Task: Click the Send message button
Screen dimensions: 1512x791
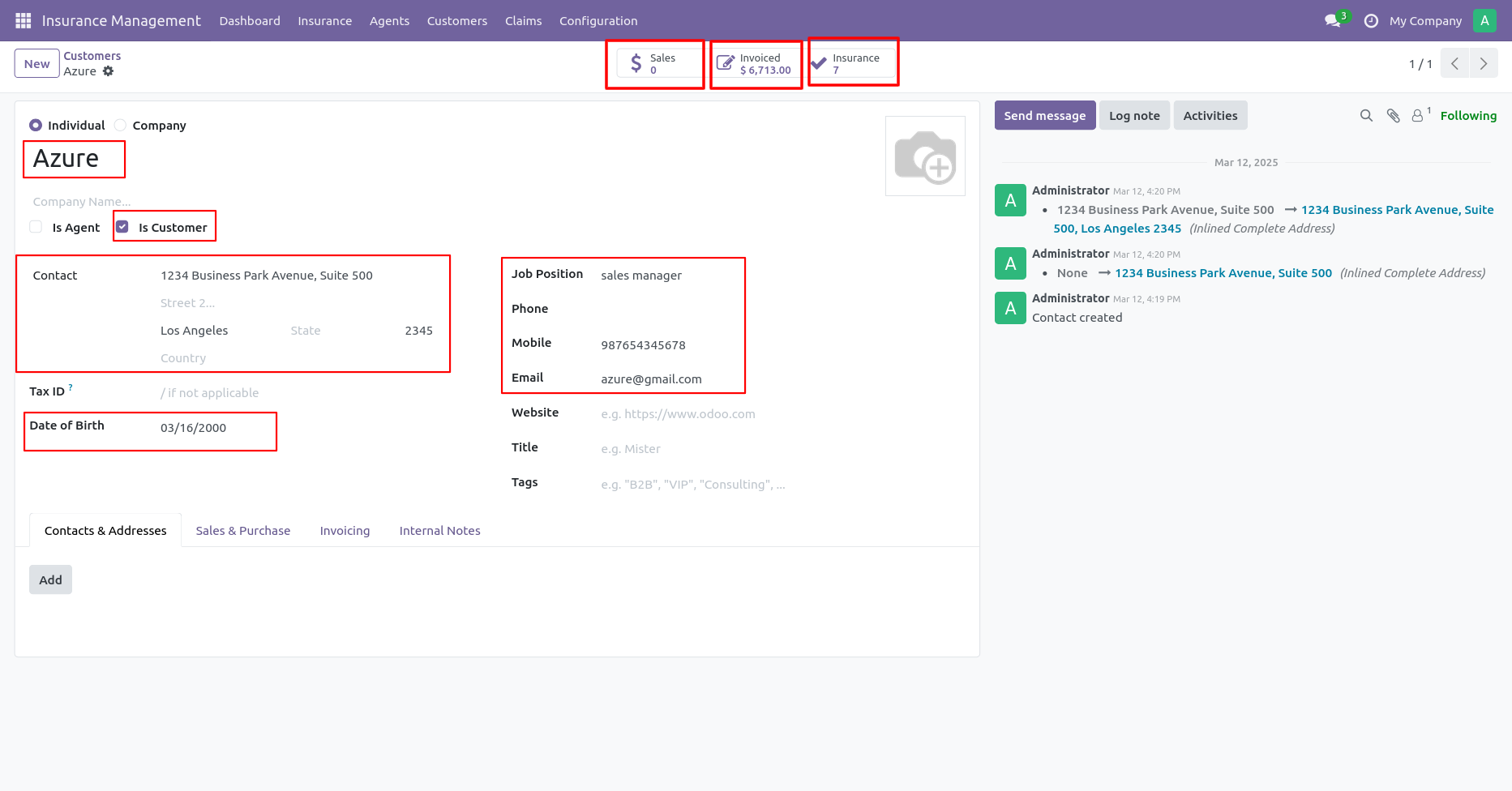Action: coord(1045,116)
